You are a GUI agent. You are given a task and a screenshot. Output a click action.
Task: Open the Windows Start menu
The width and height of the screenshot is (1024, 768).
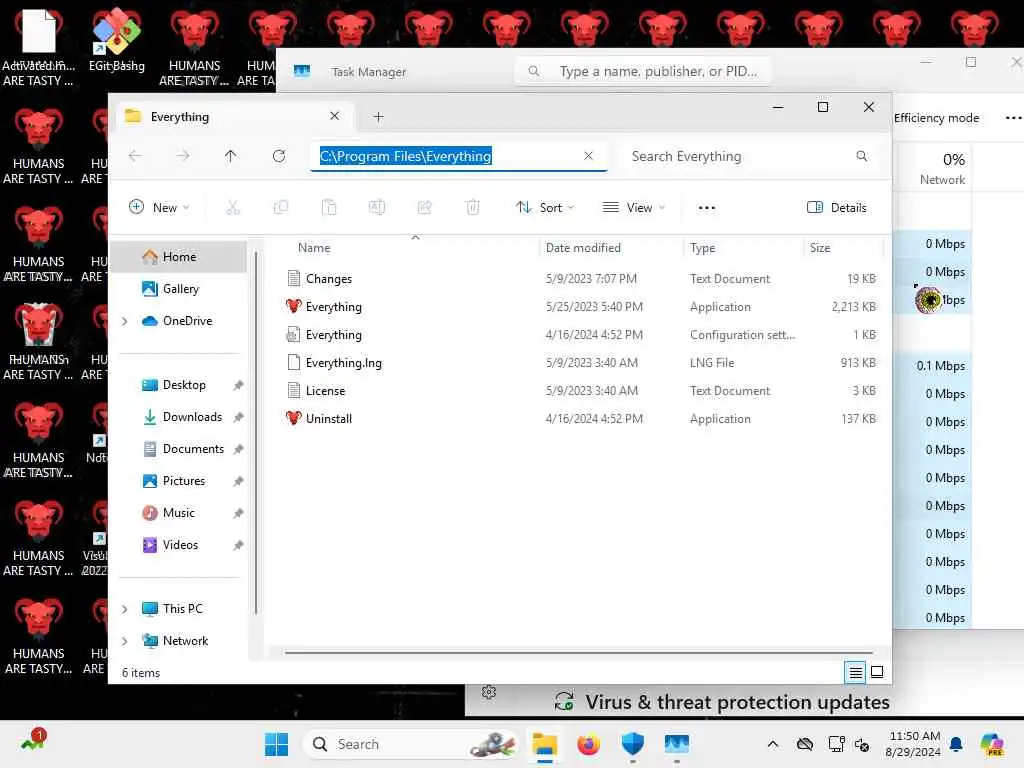click(276, 744)
